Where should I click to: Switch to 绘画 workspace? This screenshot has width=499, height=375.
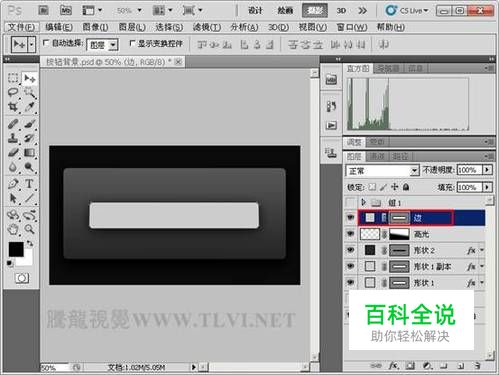(285, 11)
